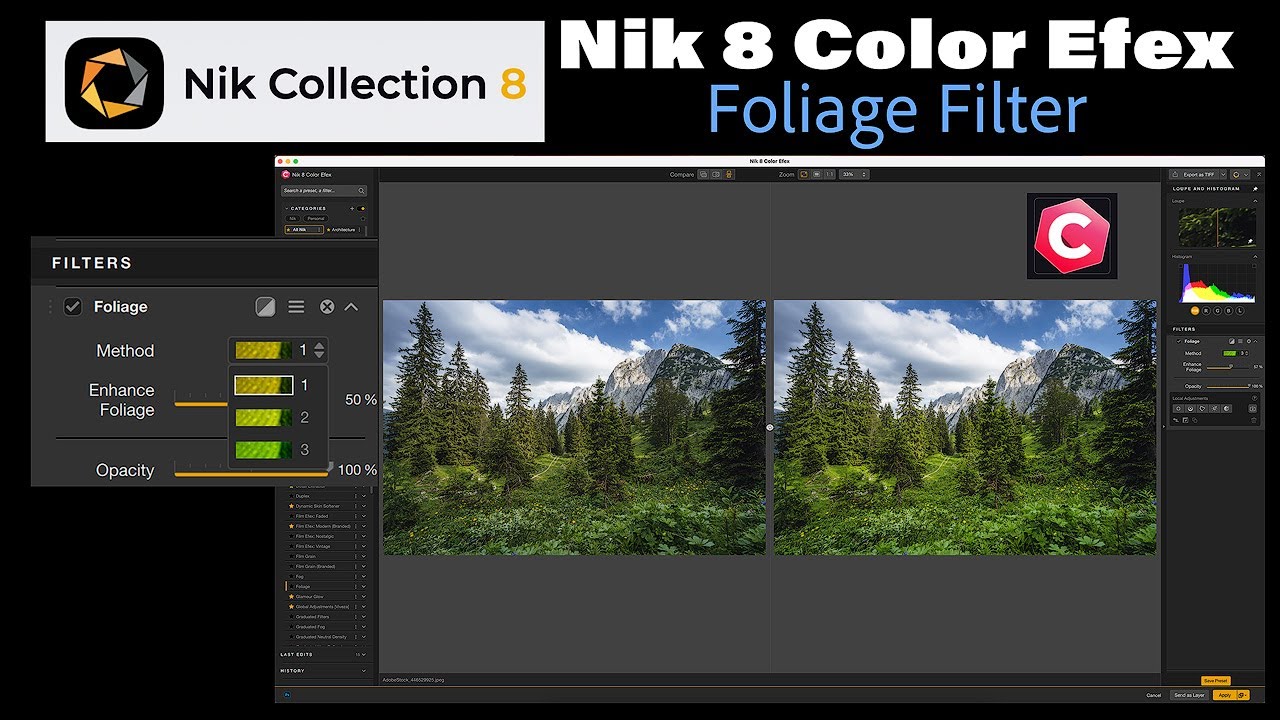Screen dimensions: 1280x720
Task: Select Foliage filter in filter list
Action: coord(303,587)
